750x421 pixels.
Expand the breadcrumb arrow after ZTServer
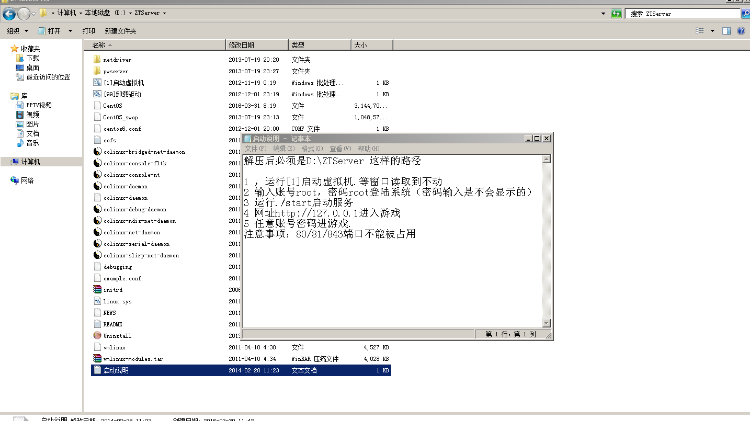(164, 13)
